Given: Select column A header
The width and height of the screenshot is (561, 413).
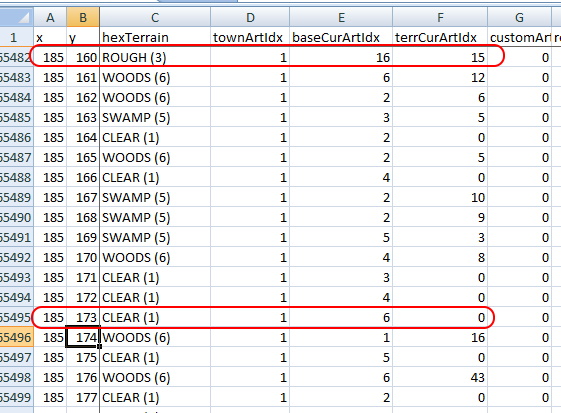Looking at the screenshot, I should 50,17.
